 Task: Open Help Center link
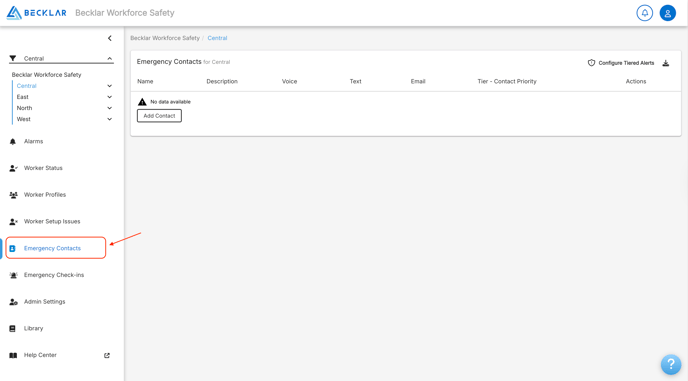pyautogui.click(x=40, y=355)
